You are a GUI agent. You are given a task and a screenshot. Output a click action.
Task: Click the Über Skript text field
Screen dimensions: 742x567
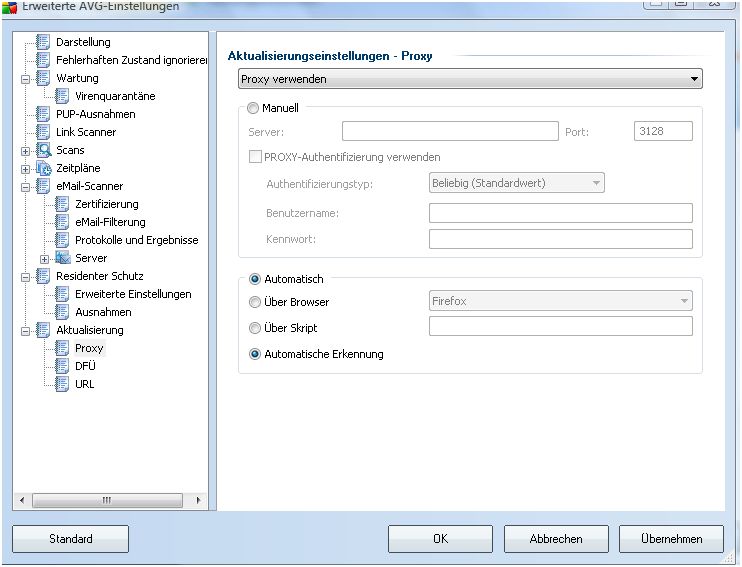pos(560,326)
